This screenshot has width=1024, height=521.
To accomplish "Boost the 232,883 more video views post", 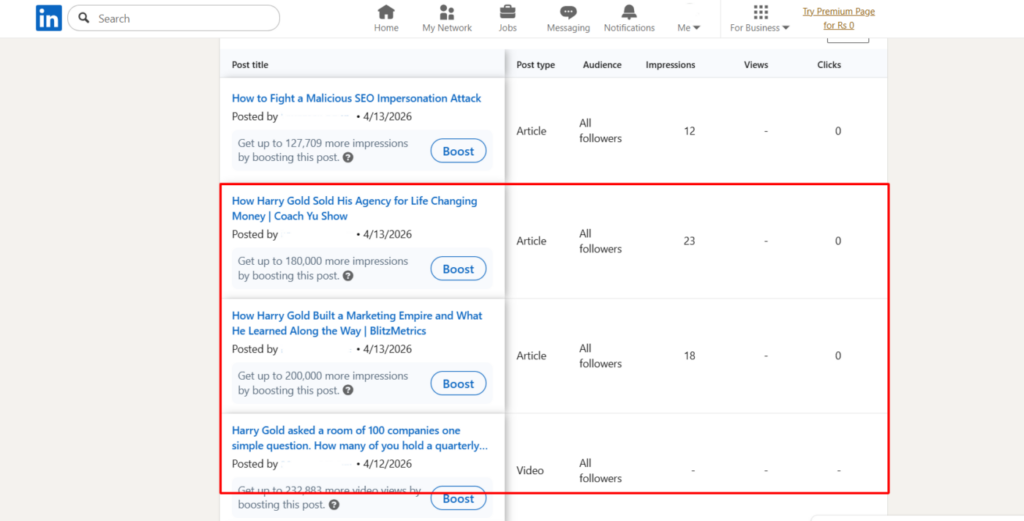I will point(458,498).
